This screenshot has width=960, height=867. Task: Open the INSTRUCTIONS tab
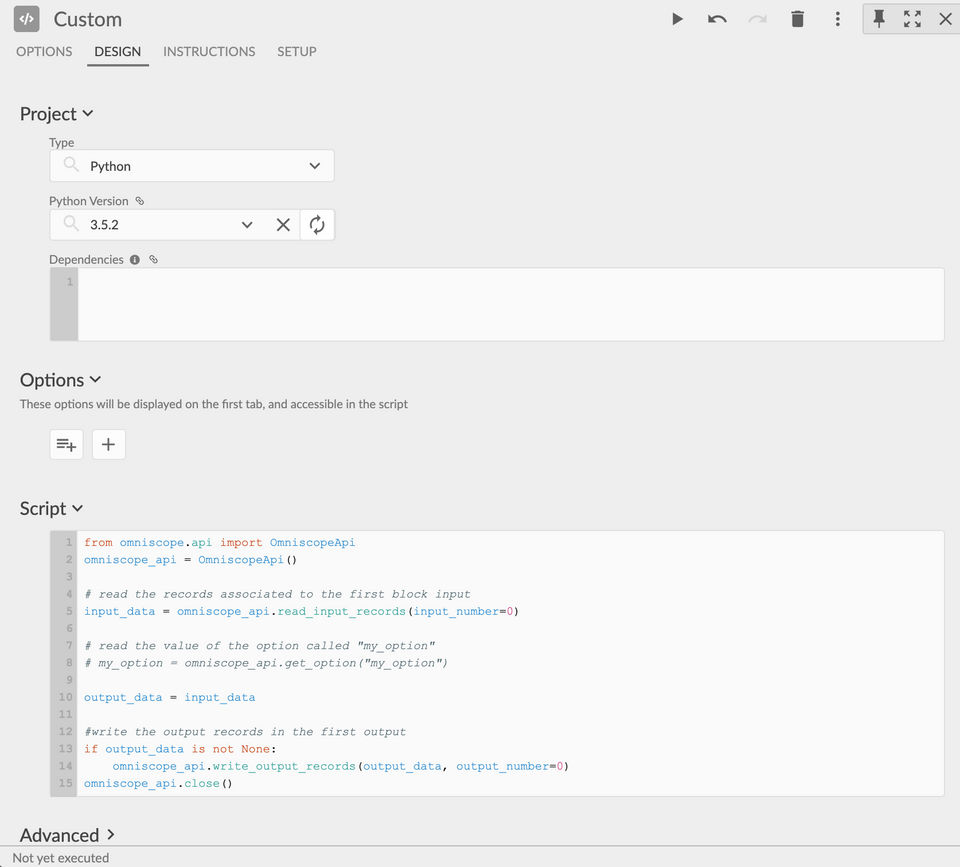point(209,51)
